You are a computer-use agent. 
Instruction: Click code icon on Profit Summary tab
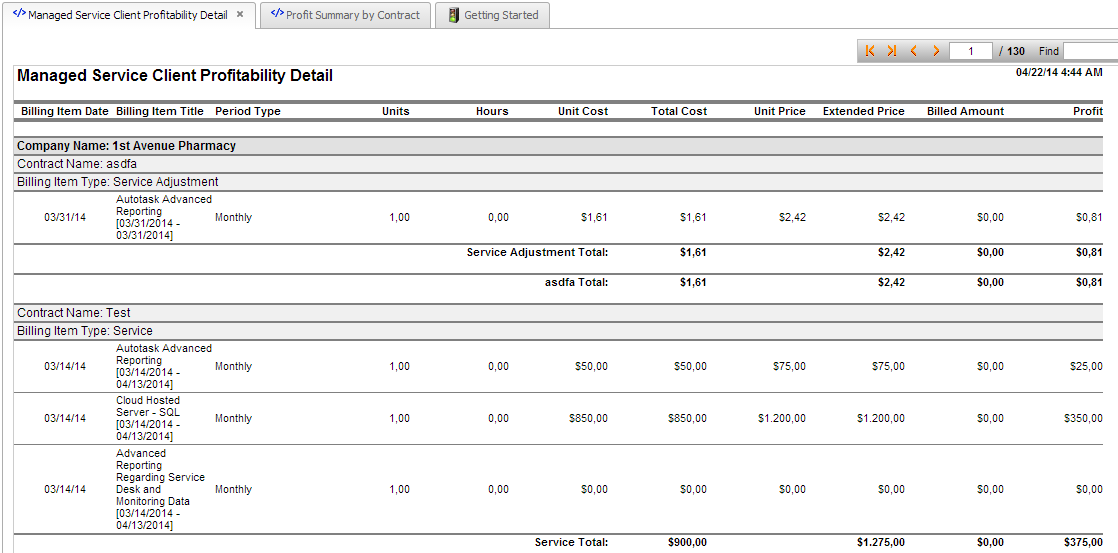click(x=277, y=15)
